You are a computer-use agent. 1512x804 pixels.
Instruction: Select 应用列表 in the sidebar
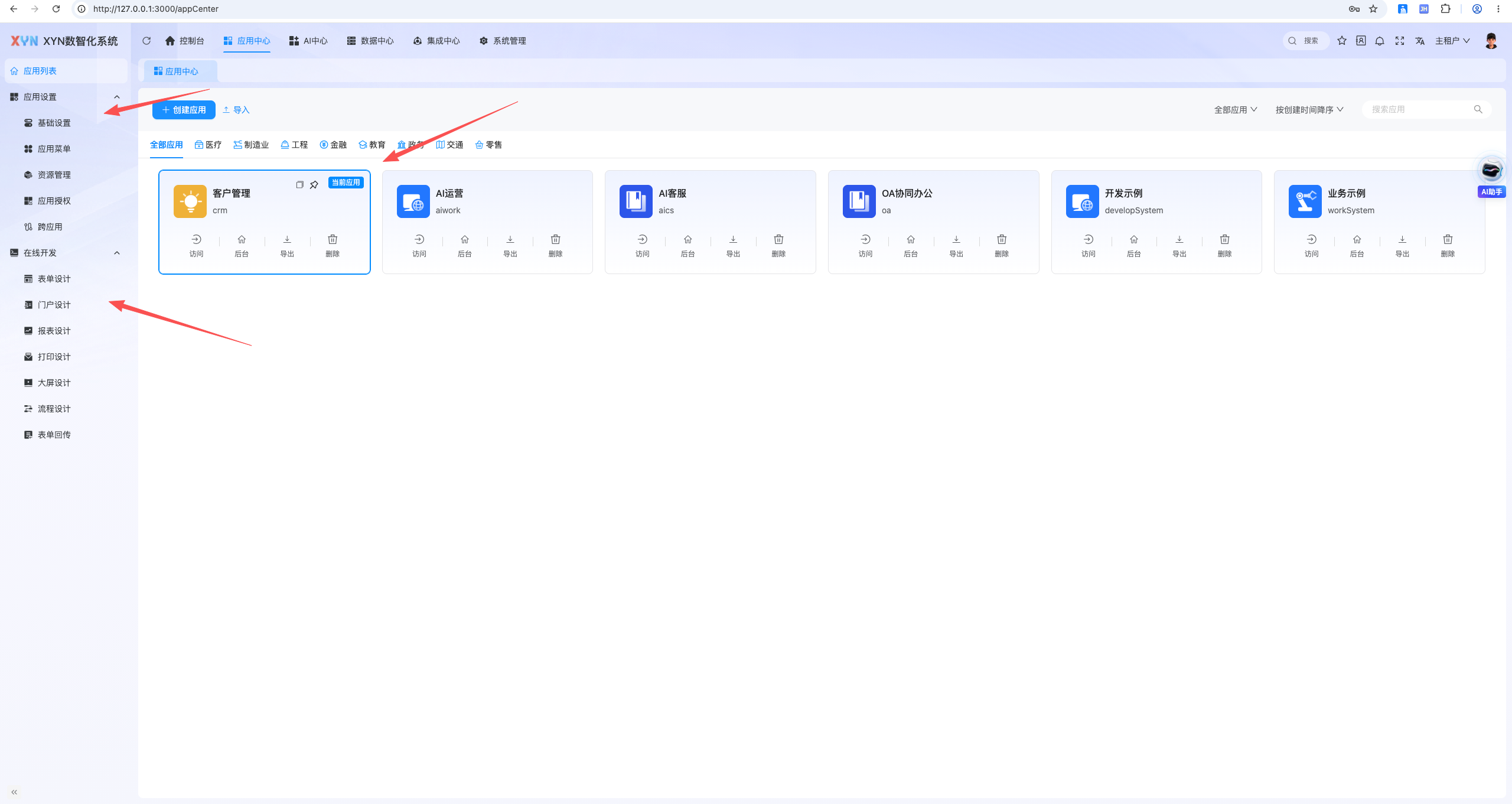pos(66,71)
